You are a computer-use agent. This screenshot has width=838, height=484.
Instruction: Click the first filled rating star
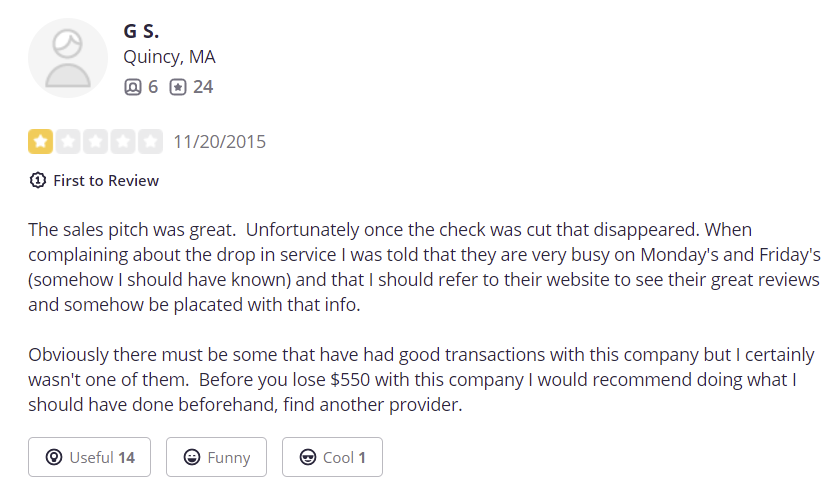tap(41, 142)
